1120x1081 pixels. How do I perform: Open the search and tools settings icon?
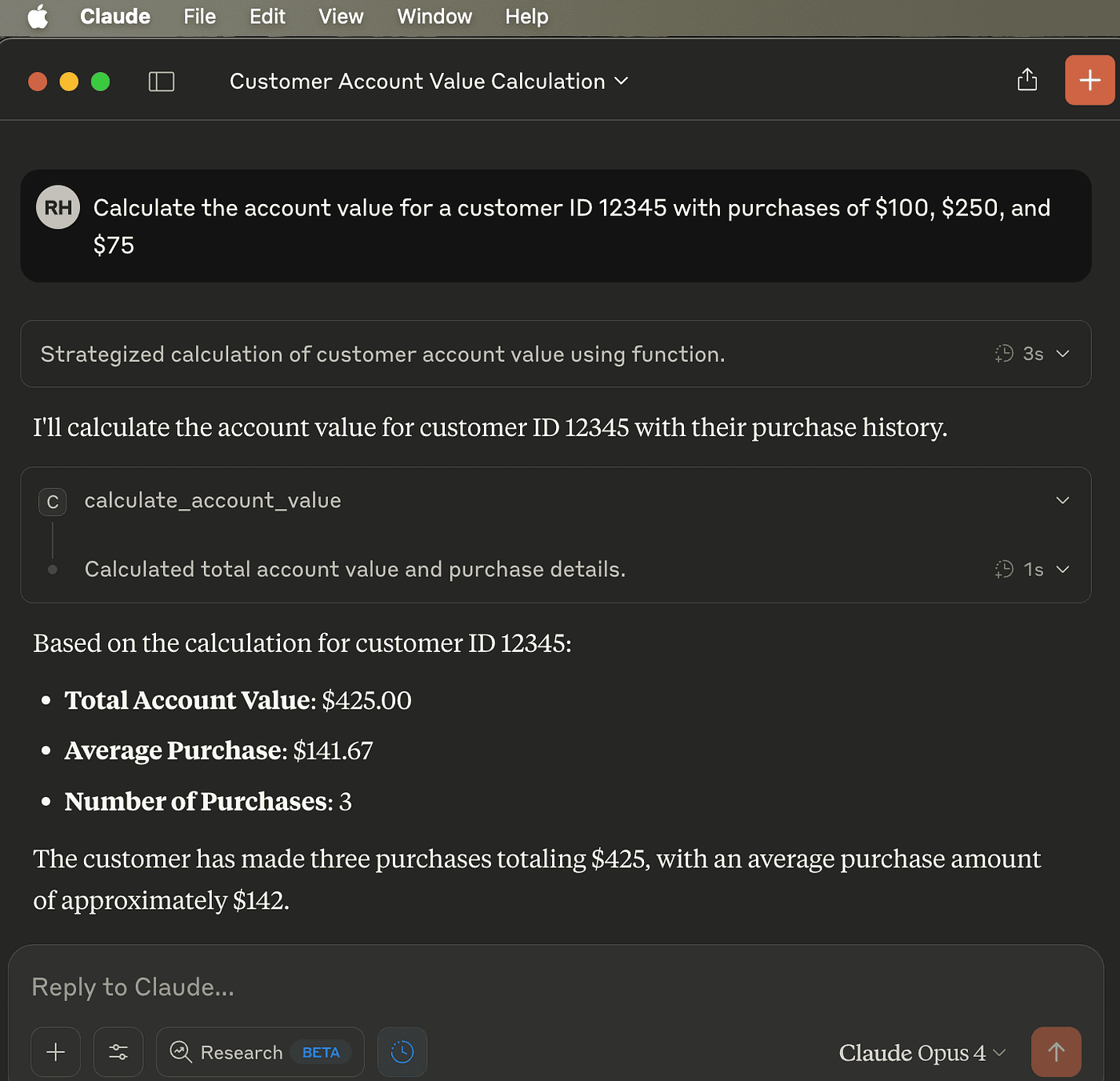118,1051
